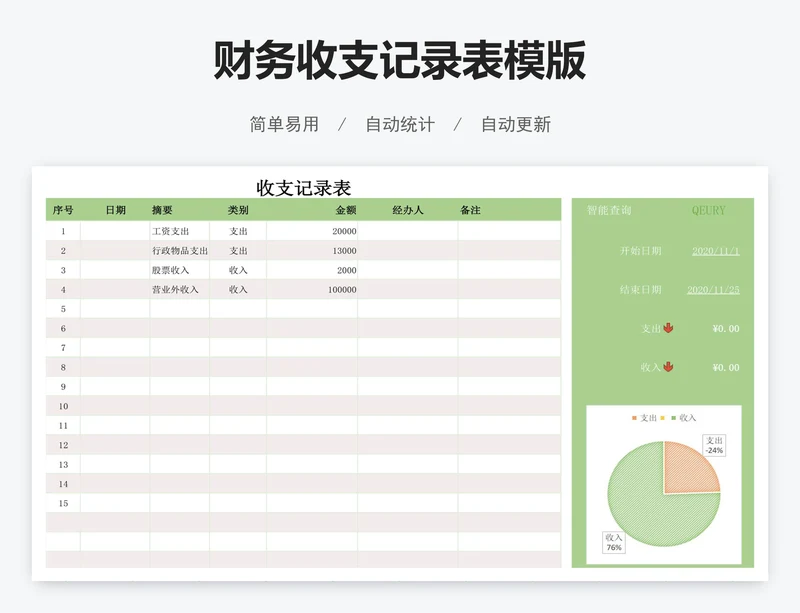Select row number 10 cell
The height and width of the screenshot is (613, 800).
(63, 406)
